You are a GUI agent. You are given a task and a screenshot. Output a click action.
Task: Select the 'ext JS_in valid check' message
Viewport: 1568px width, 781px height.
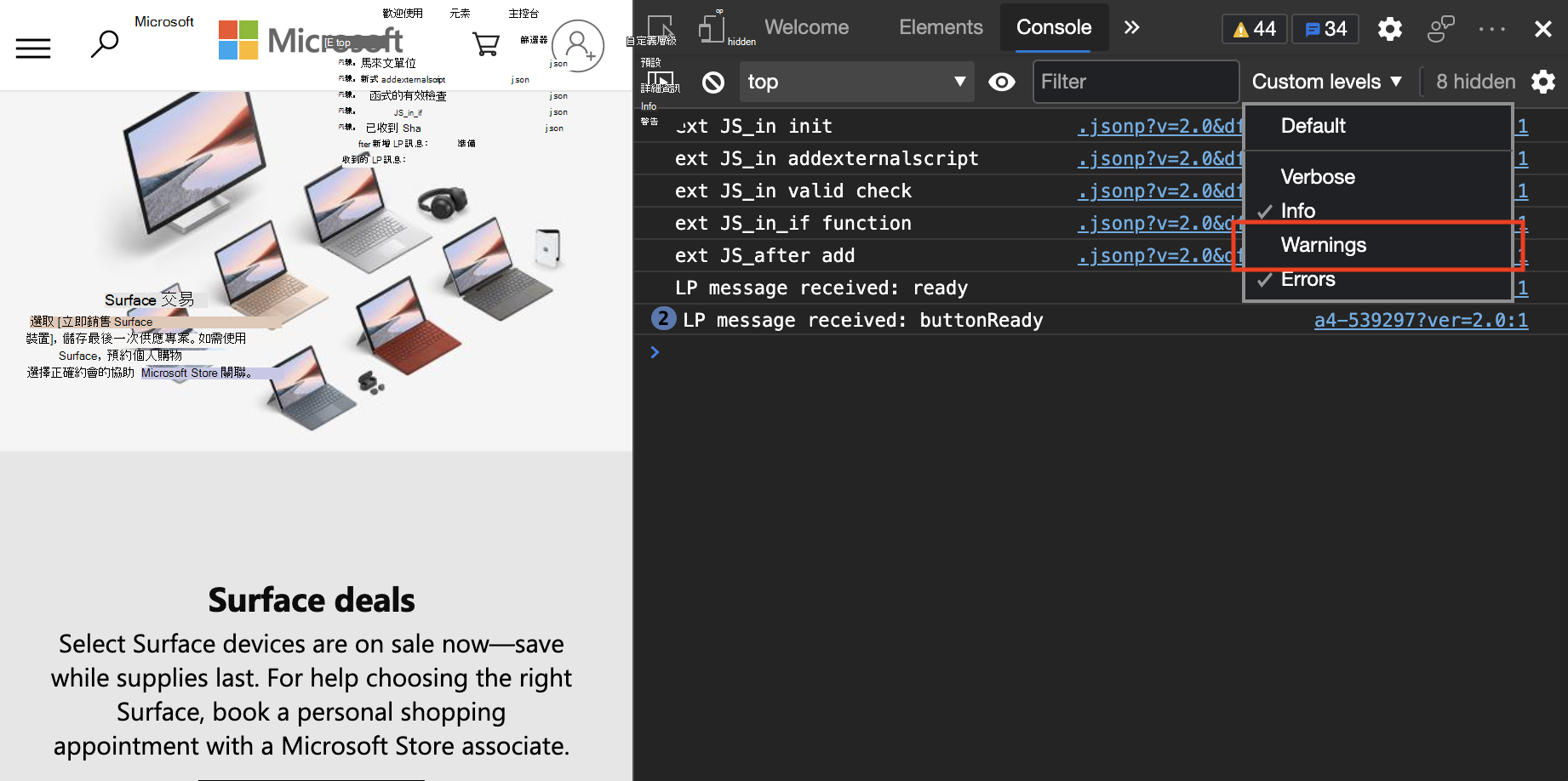pos(793,191)
